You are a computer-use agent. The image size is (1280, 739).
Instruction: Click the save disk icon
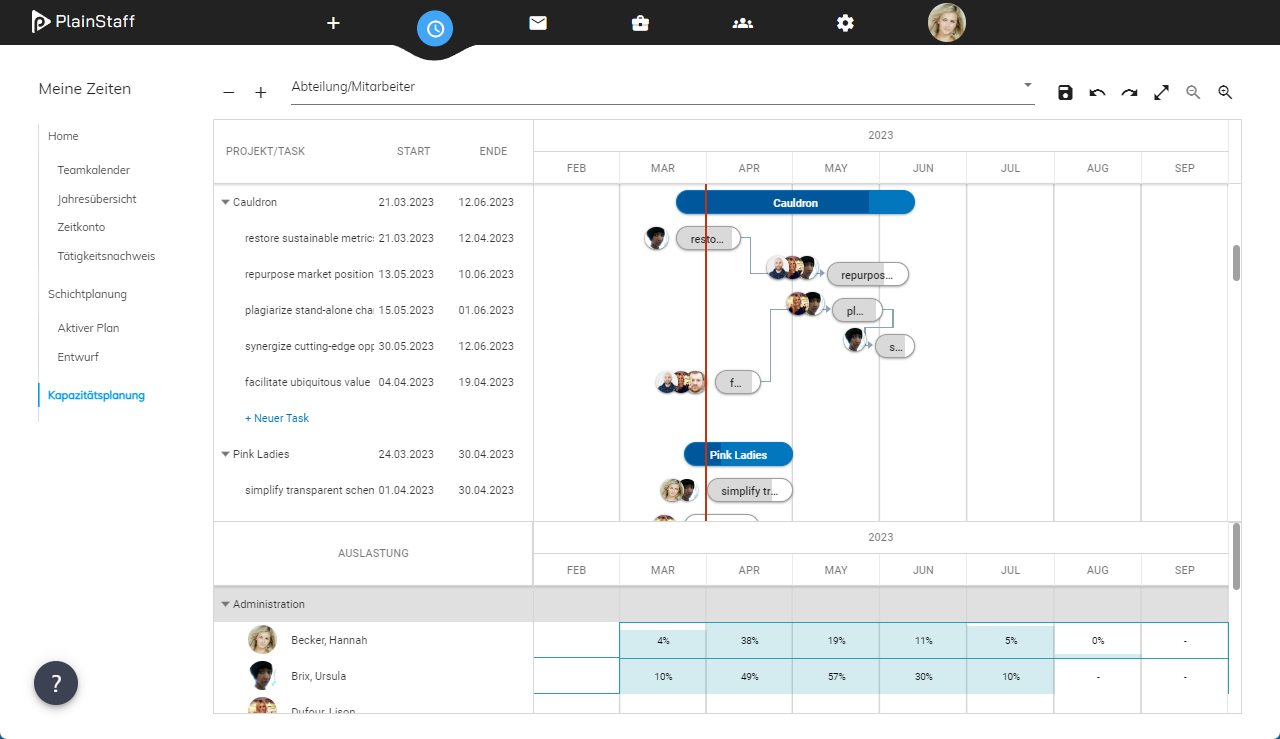pos(1065,93)
